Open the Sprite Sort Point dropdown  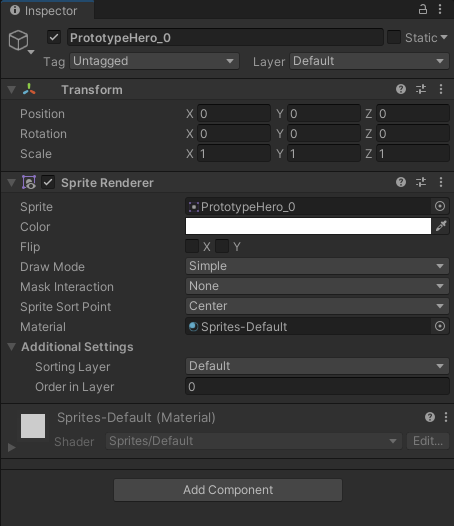pyautogui.click(x=317, y=306)
